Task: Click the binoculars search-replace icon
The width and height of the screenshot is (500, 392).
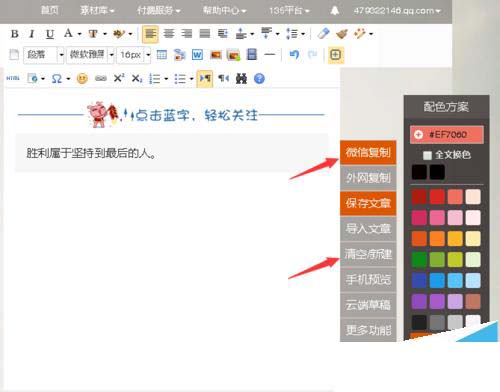Action: (241, 79)
